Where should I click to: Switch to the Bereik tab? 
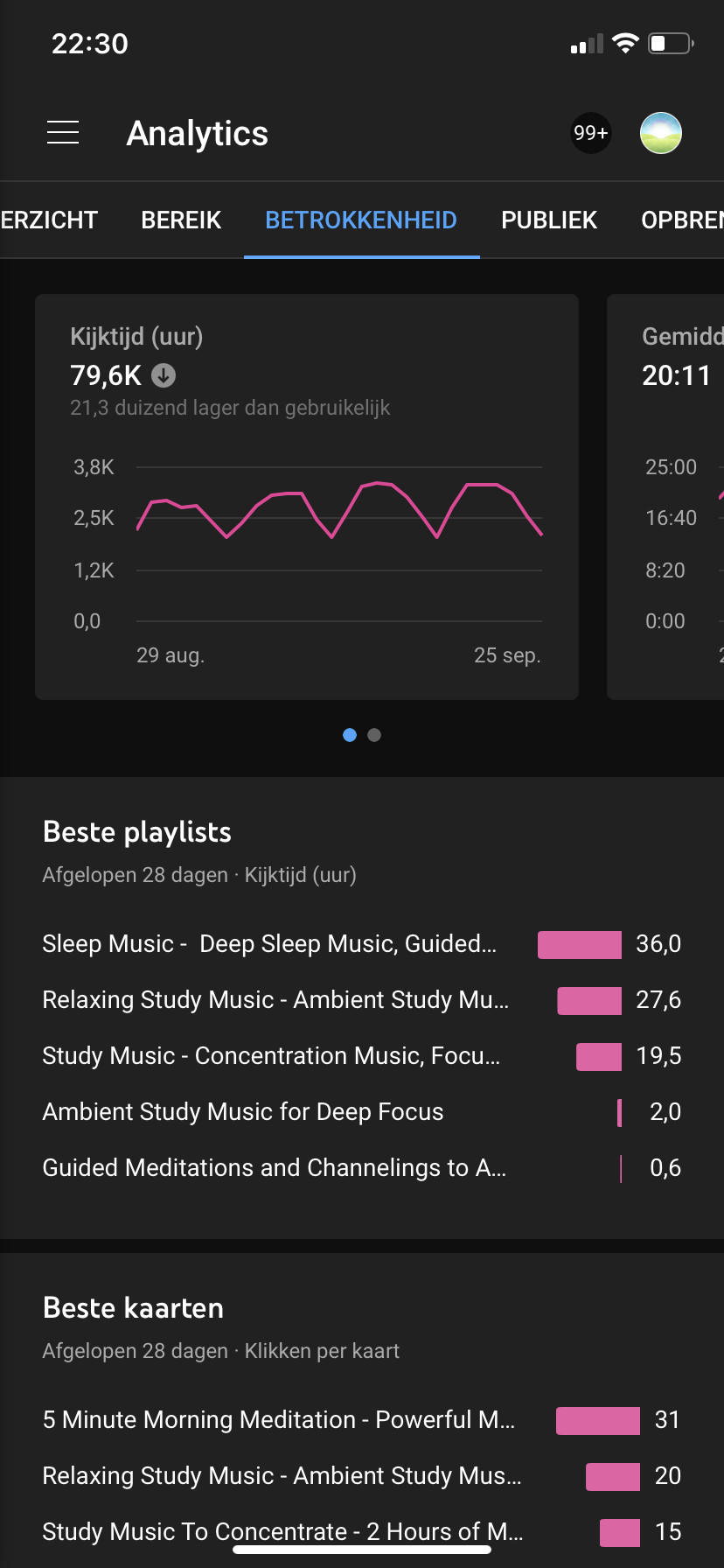181,220
